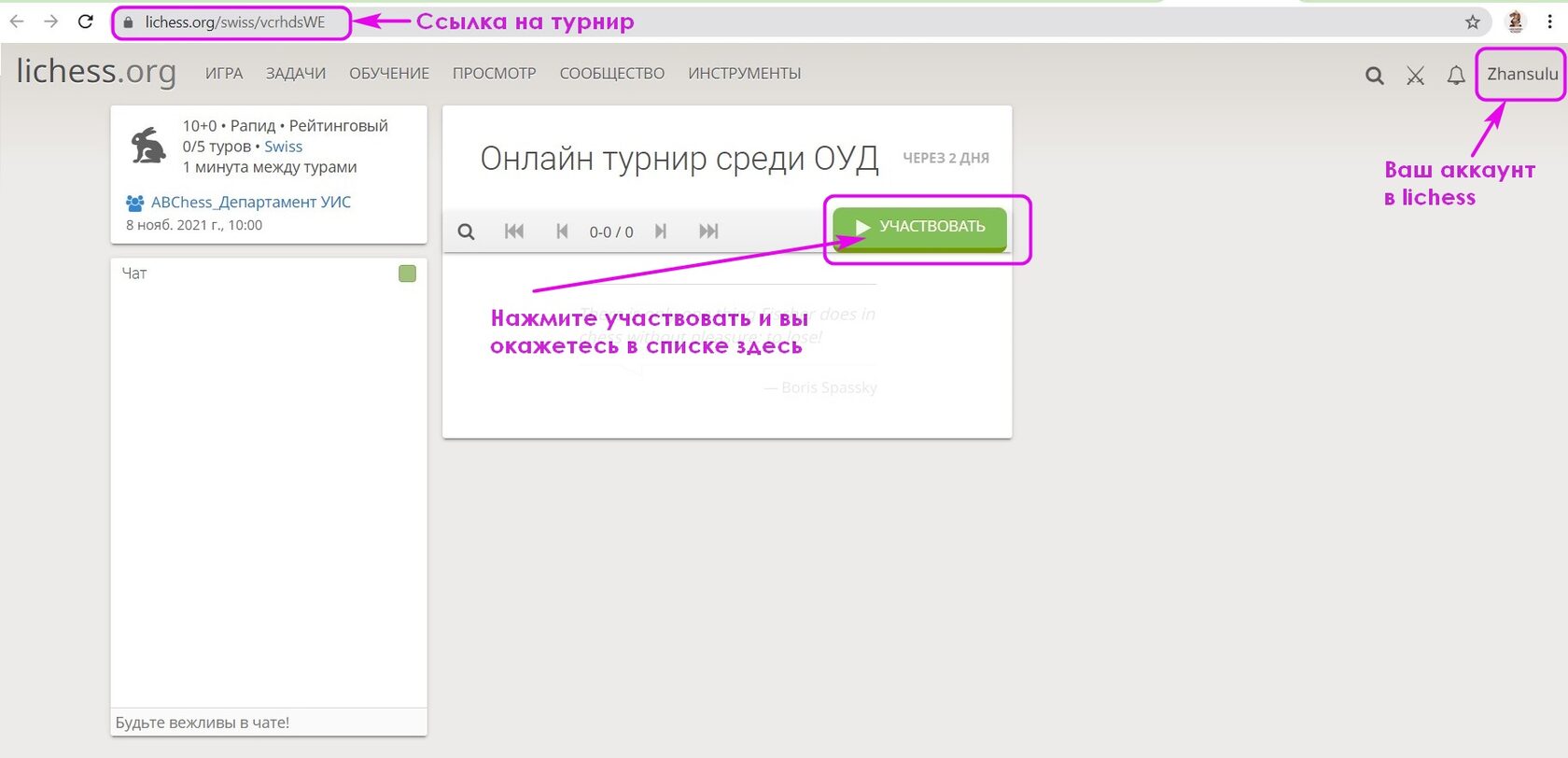1568x758 pixels.
Task: Toggle the chat on/off green switch
Action: 408,274
